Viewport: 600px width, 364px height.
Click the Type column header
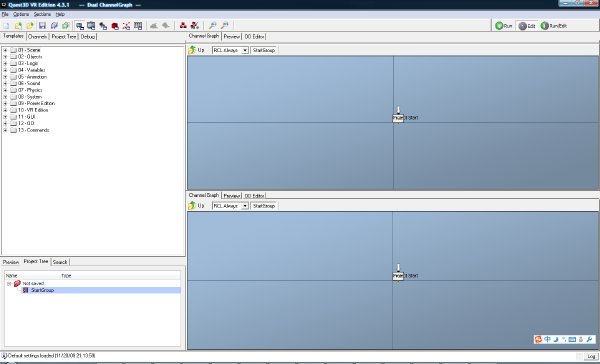(x=121, y=276)
